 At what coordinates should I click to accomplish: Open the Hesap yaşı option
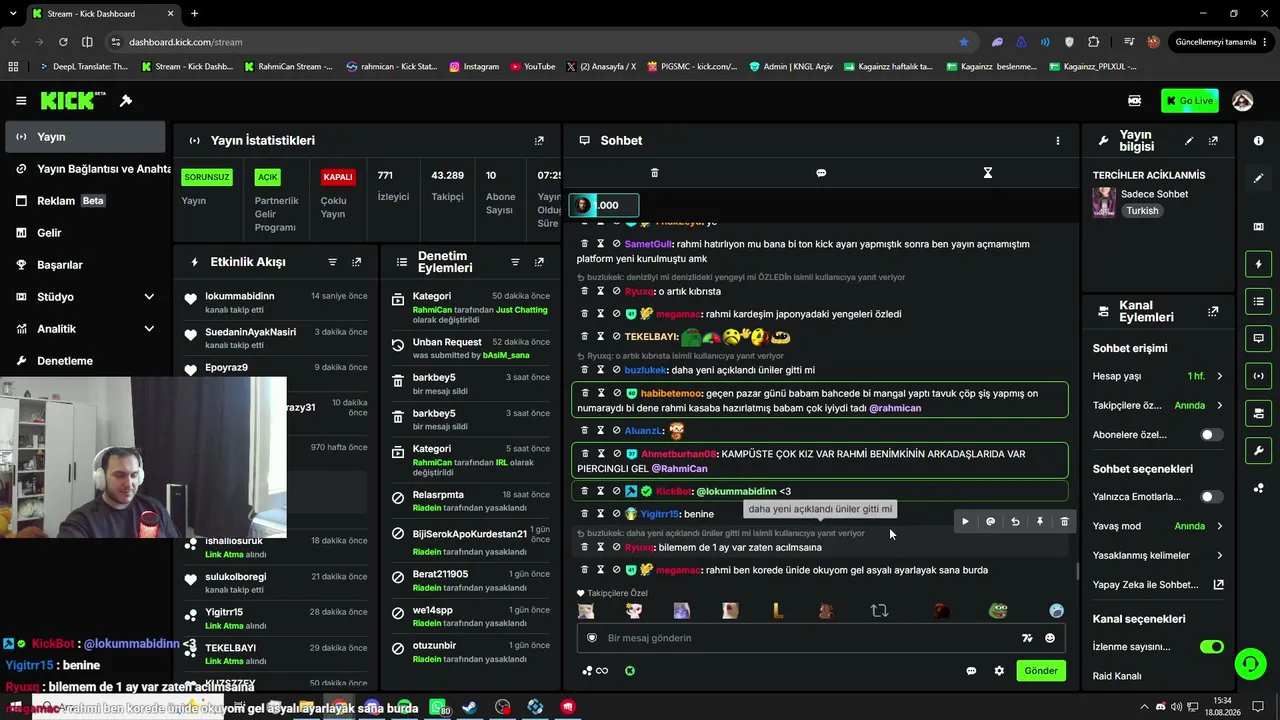(1158, 376)
